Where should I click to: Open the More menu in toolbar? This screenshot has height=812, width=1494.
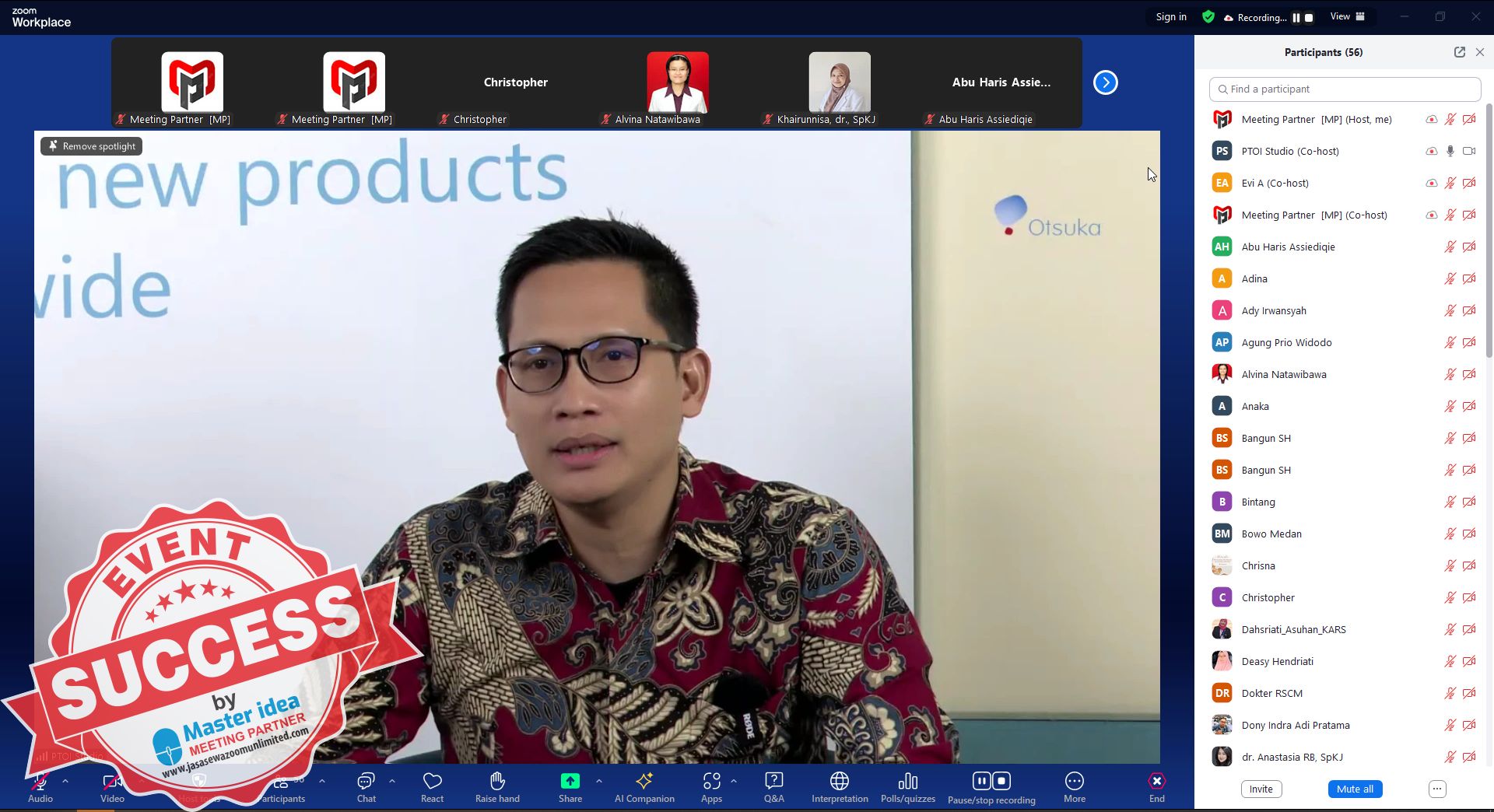tap(1074, 786)
